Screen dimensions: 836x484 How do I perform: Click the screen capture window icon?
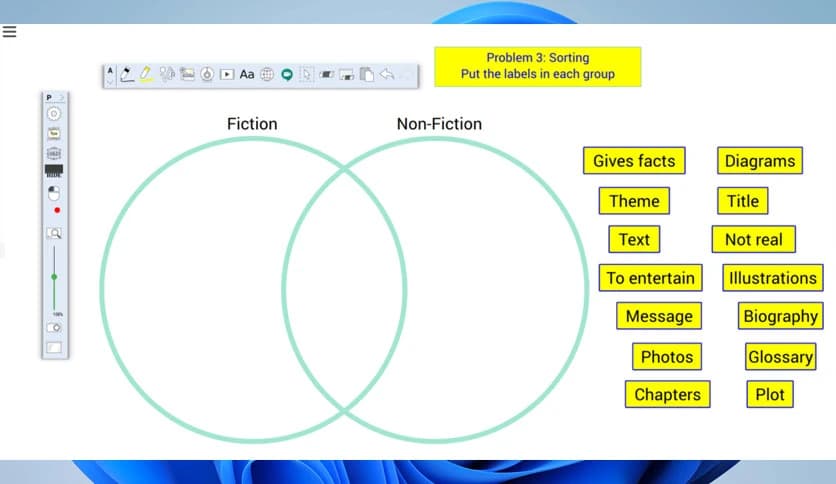(x=347, y=75)
